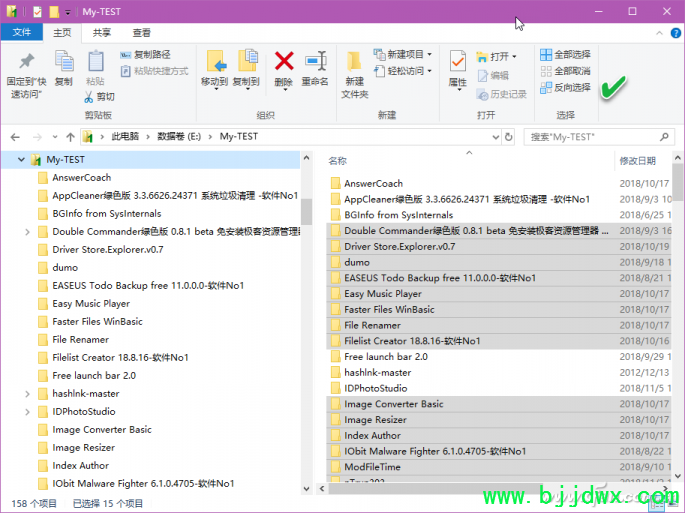Click Select none (全部取消)
The height and width of the screenshot is (513, 685).
(565, 71)
